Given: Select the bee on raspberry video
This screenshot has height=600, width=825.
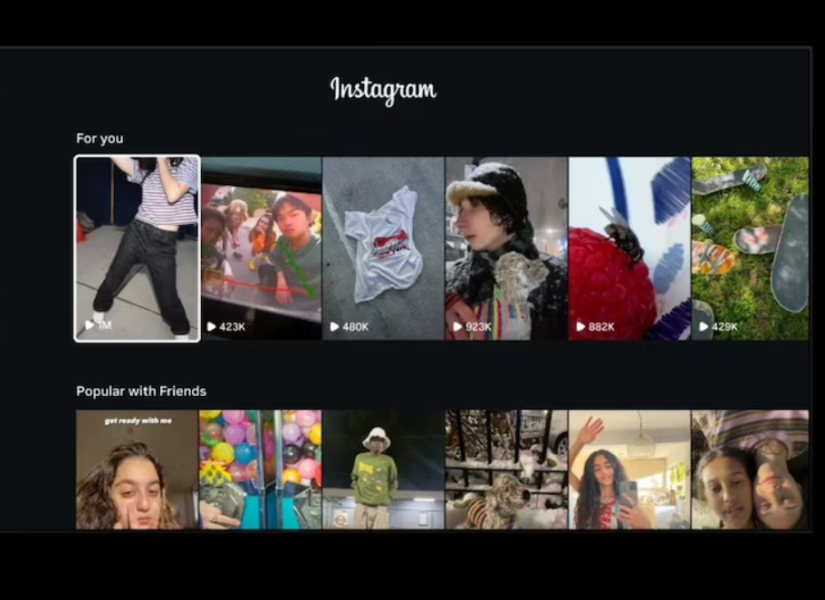Looking at the screenshot, I should tap(631, 248).
